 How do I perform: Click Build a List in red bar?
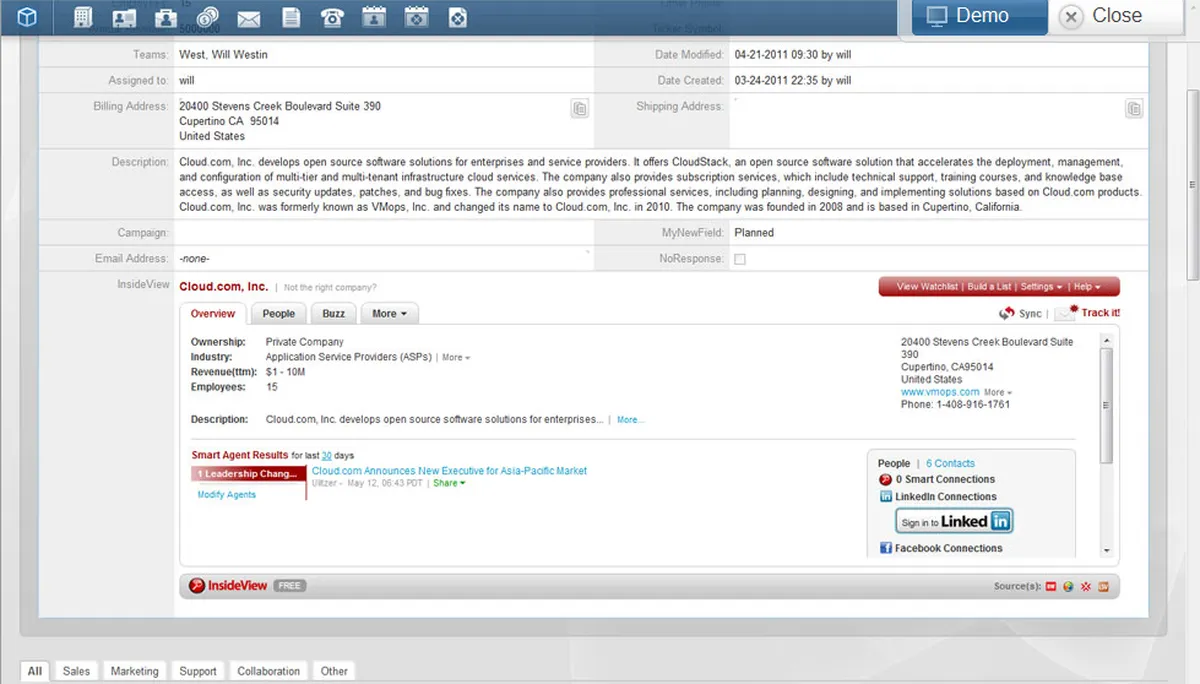pyautogui.click(x=990, y=287)
